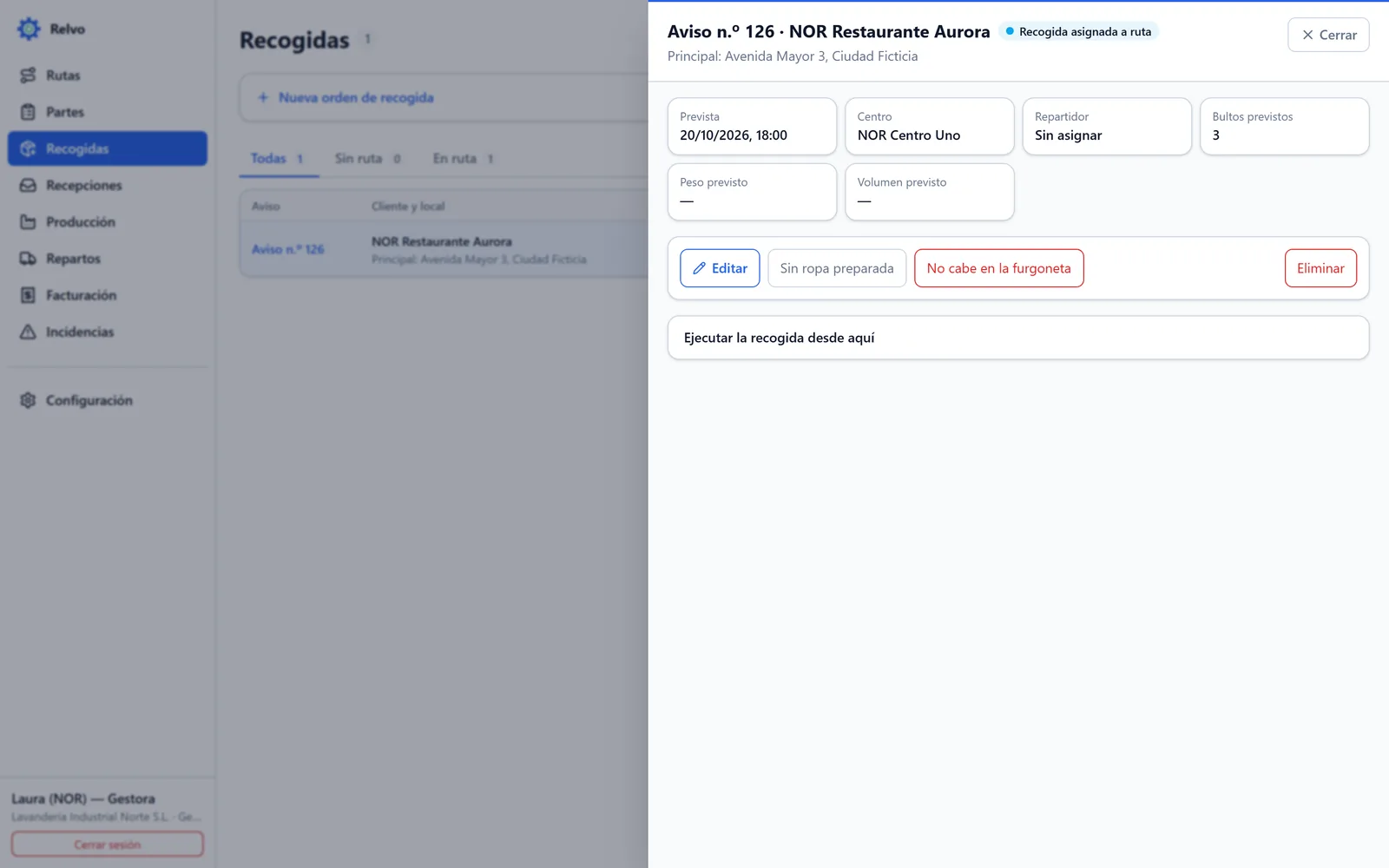Click the 'Volumen previsto' card
This screenshot has height=868, width=1389.
(929, 192)
